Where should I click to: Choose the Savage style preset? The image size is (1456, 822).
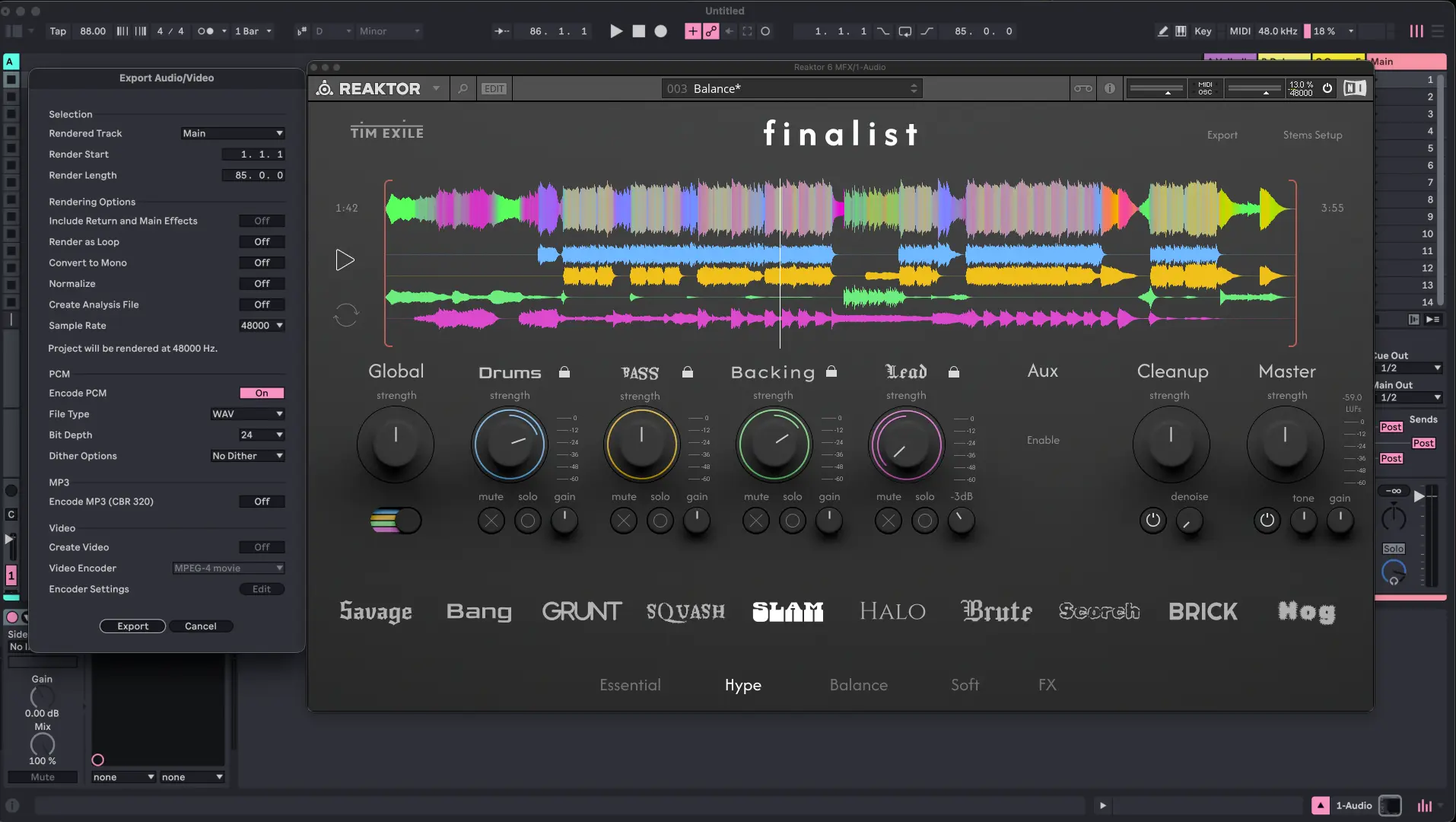tap(376, 611)
